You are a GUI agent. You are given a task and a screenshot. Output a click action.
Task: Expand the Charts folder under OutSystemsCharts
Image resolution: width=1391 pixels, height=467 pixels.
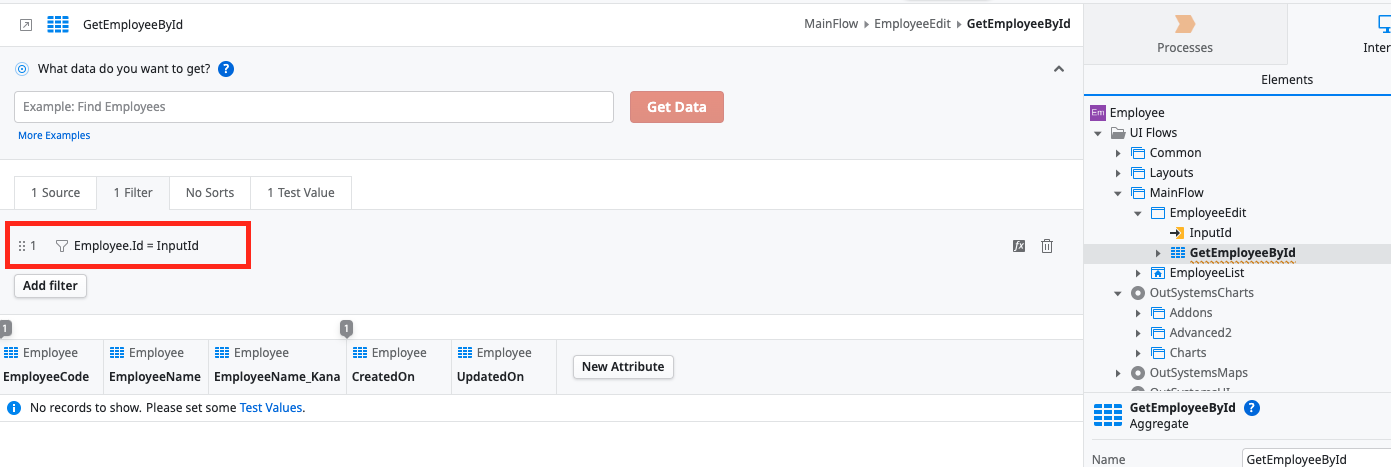pyautogui.click(x=1139, y=353)
